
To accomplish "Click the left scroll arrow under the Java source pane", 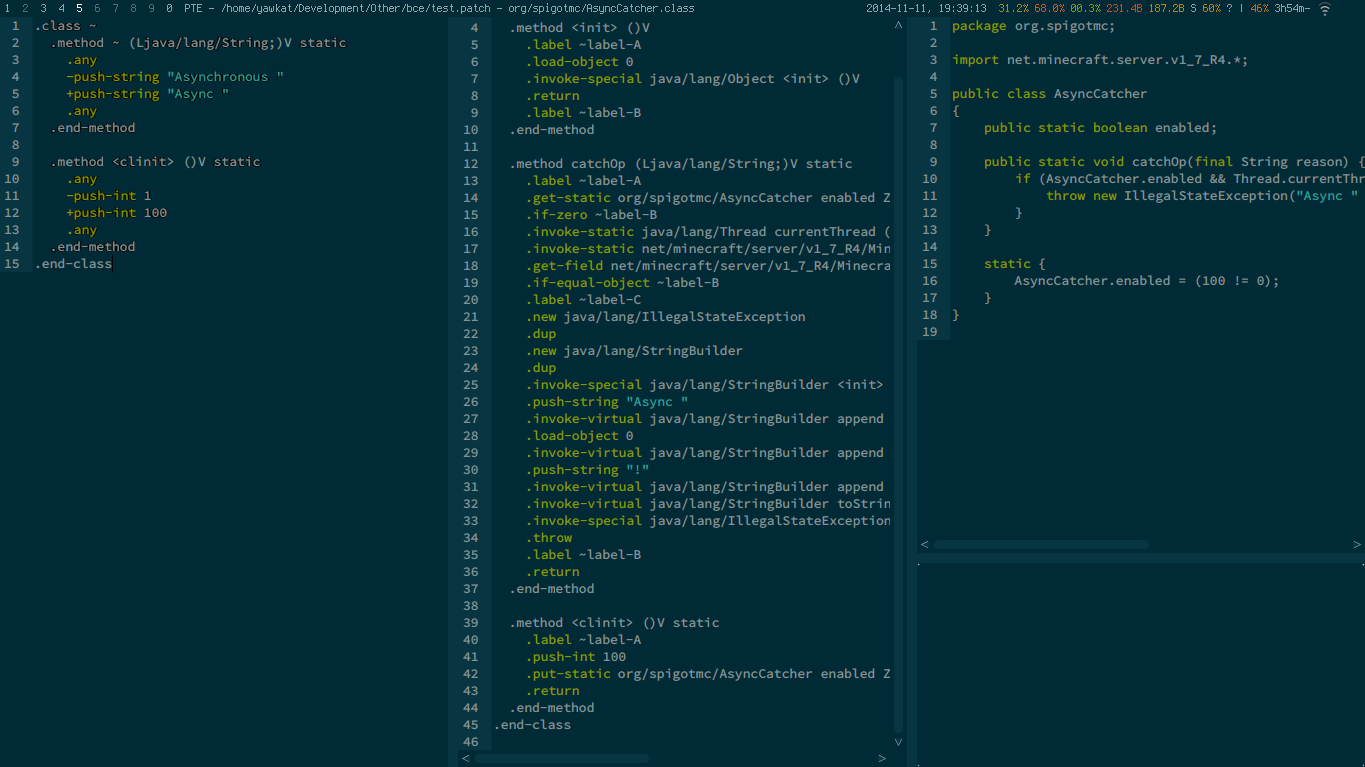I will (925, 545).
